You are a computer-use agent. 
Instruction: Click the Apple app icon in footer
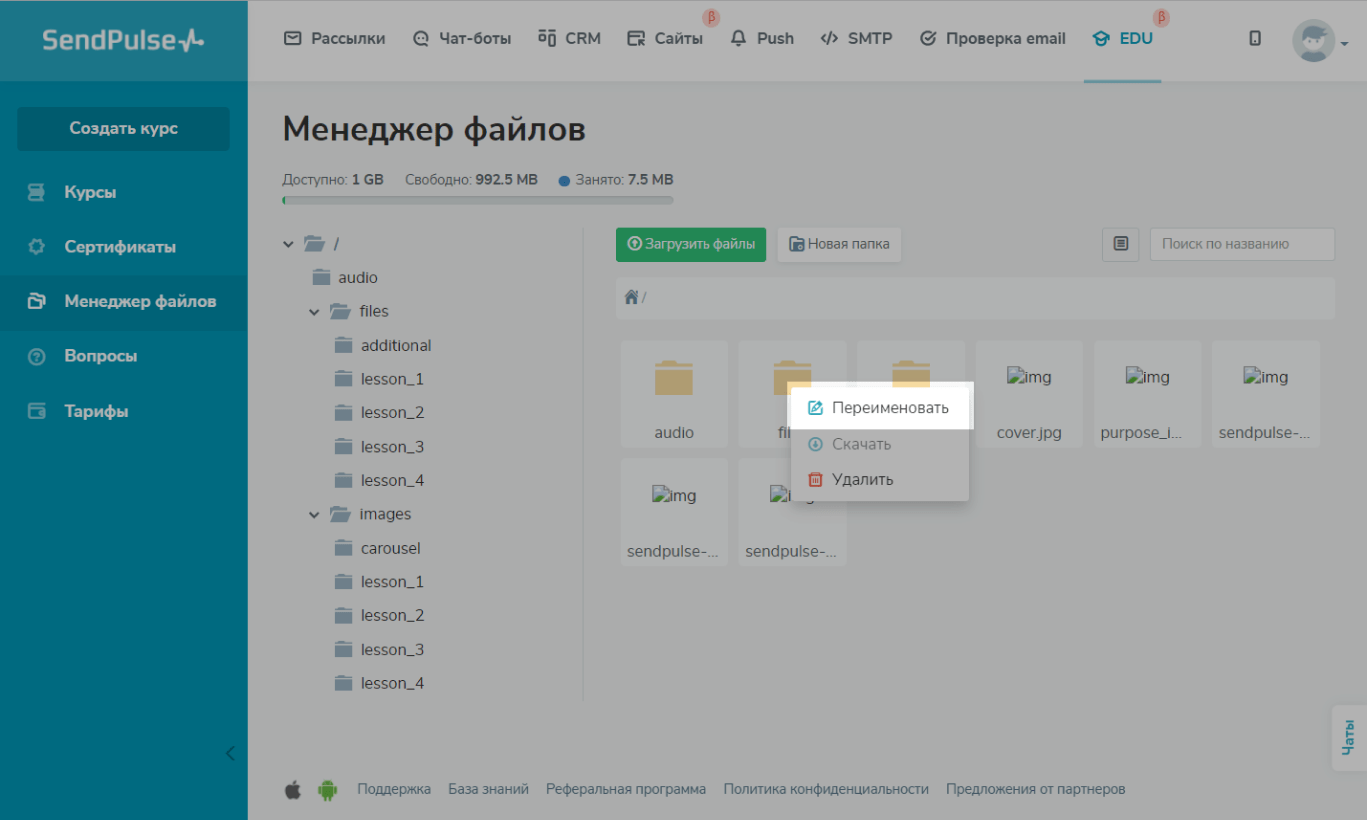(x=293, y=790)
